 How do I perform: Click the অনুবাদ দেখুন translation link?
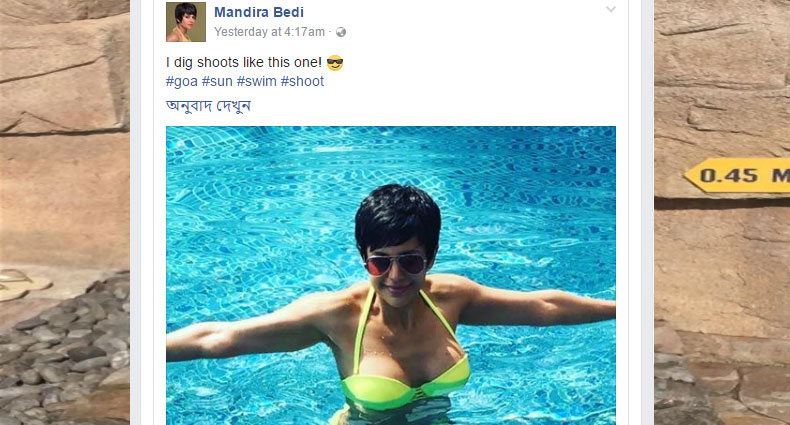[208, 106]
